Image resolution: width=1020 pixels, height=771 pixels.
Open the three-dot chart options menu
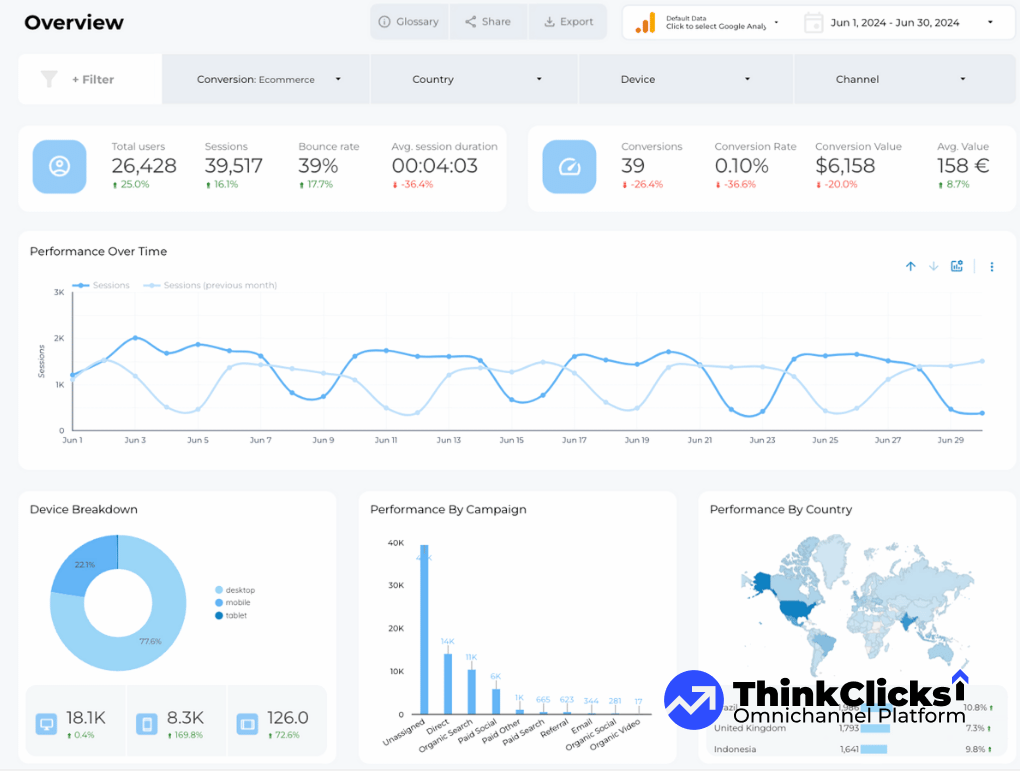[x=991, y=266]
